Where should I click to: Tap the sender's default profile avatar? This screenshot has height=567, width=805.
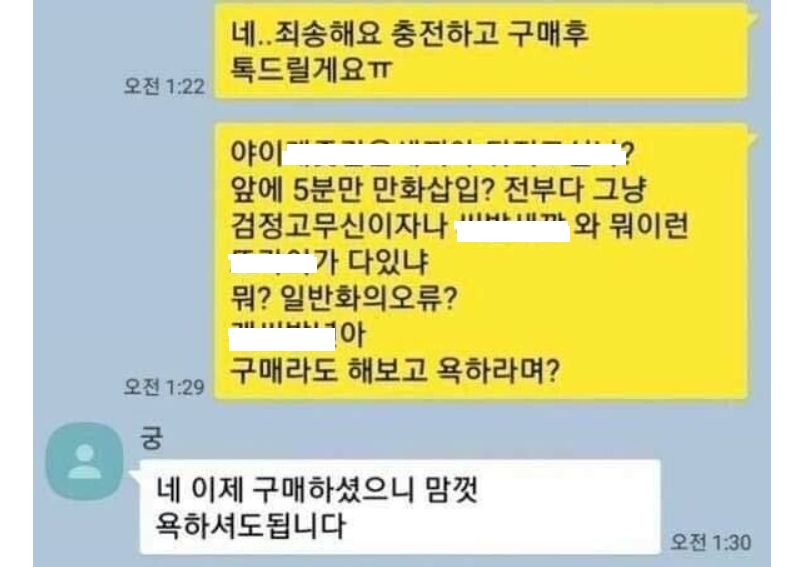85,461
